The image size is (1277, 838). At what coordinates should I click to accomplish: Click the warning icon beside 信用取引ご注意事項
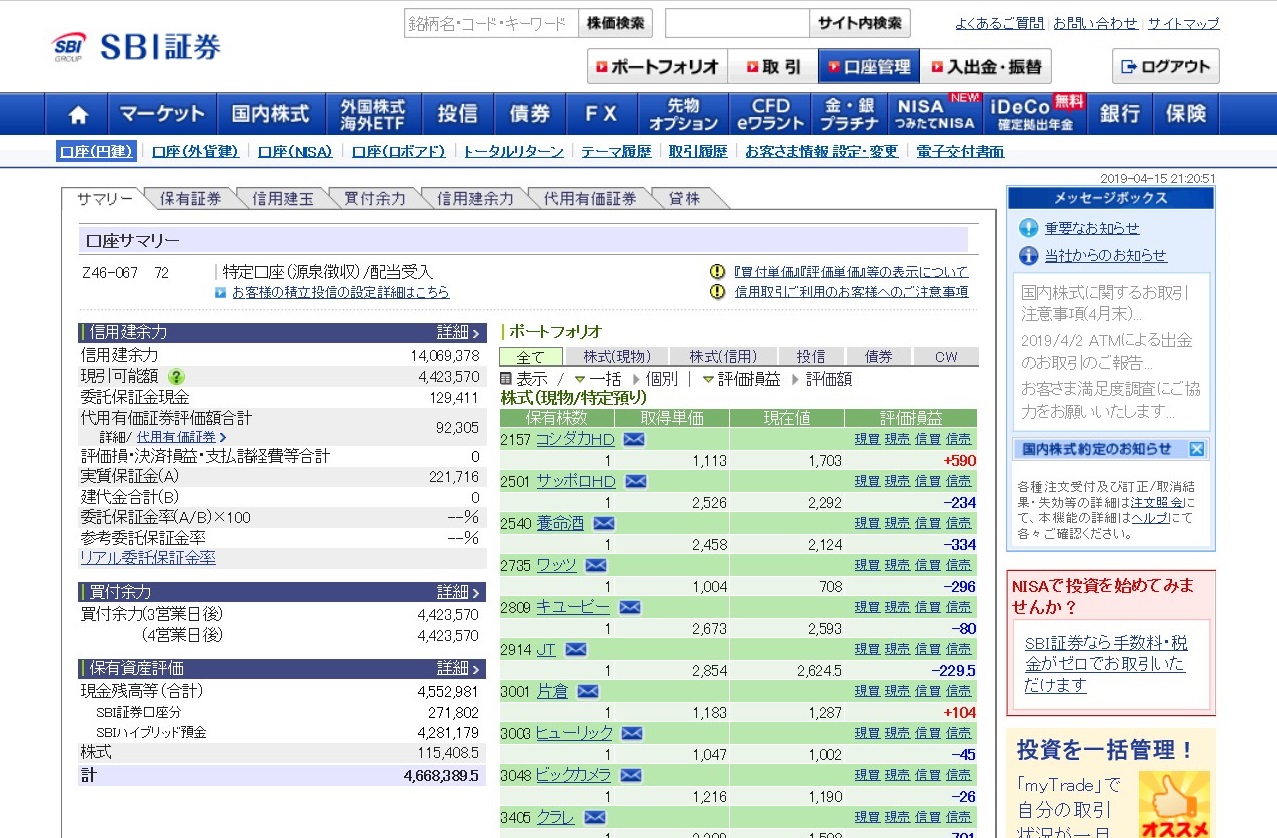(717, 292)
